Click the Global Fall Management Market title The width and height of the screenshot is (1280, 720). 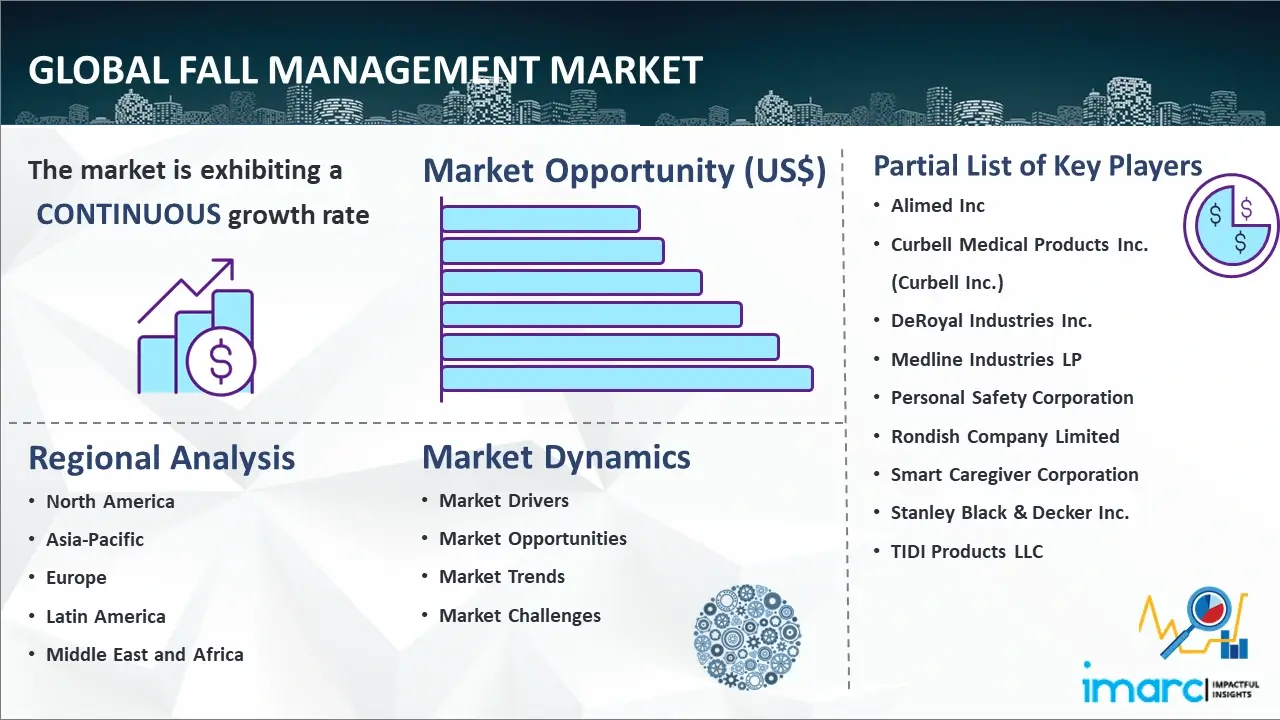point(366,71)
